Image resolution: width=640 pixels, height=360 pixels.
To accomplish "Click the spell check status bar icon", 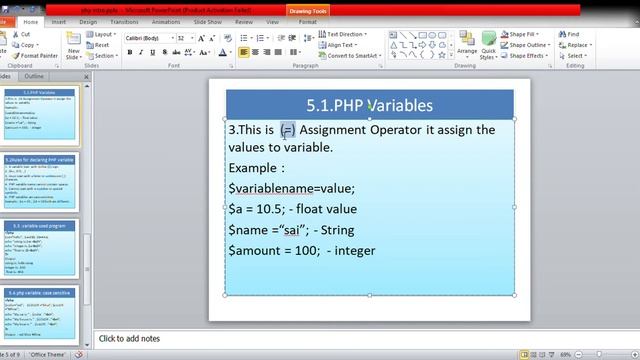I will 79,355.
